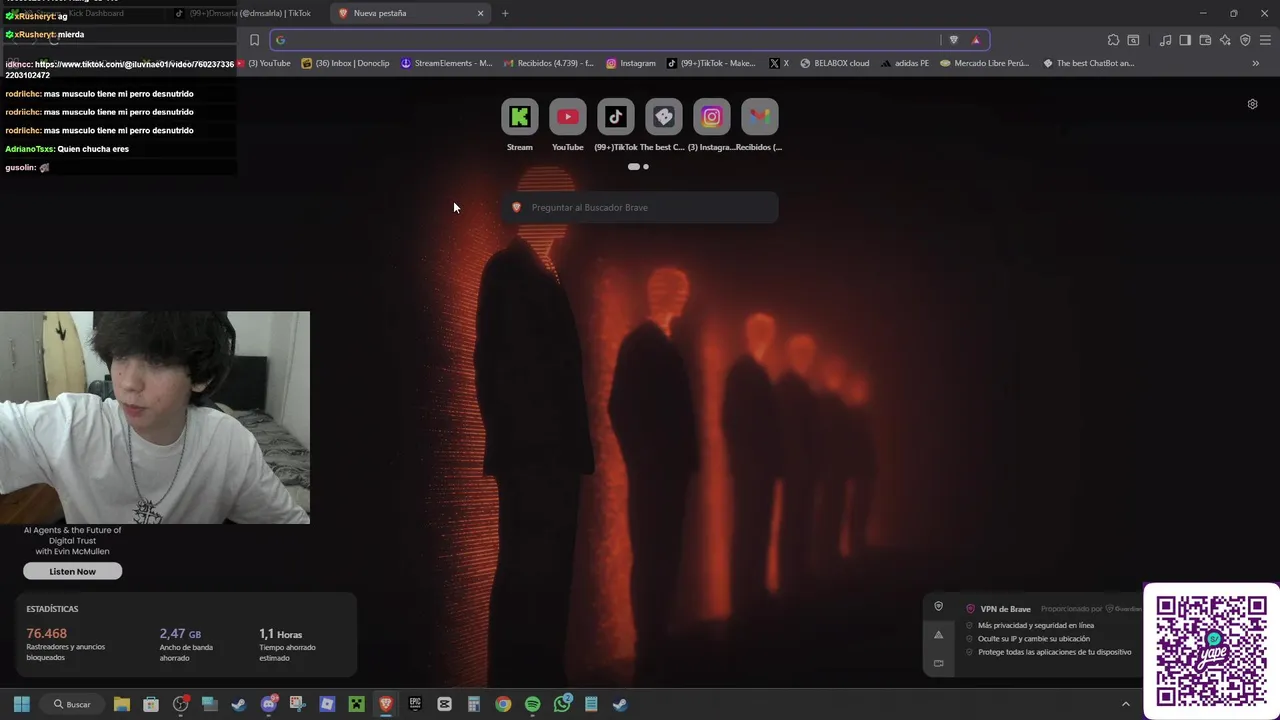The width and height of the screenshot is (1280, 720).
Task: Select the Rewards triangle tab in the widget
Action: [x=938, y=635]
